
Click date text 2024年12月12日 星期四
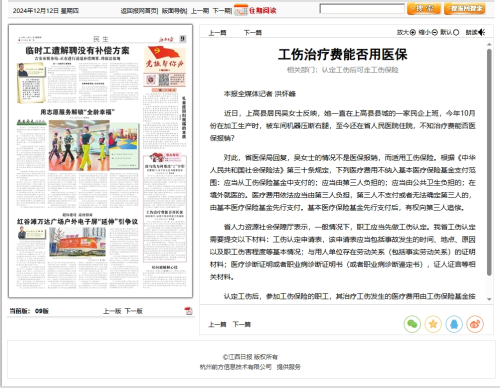(x=46, y=11)
